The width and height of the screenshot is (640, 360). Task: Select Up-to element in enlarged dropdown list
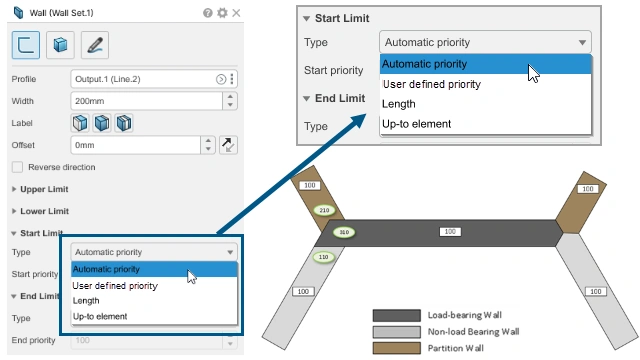point(485,124)
